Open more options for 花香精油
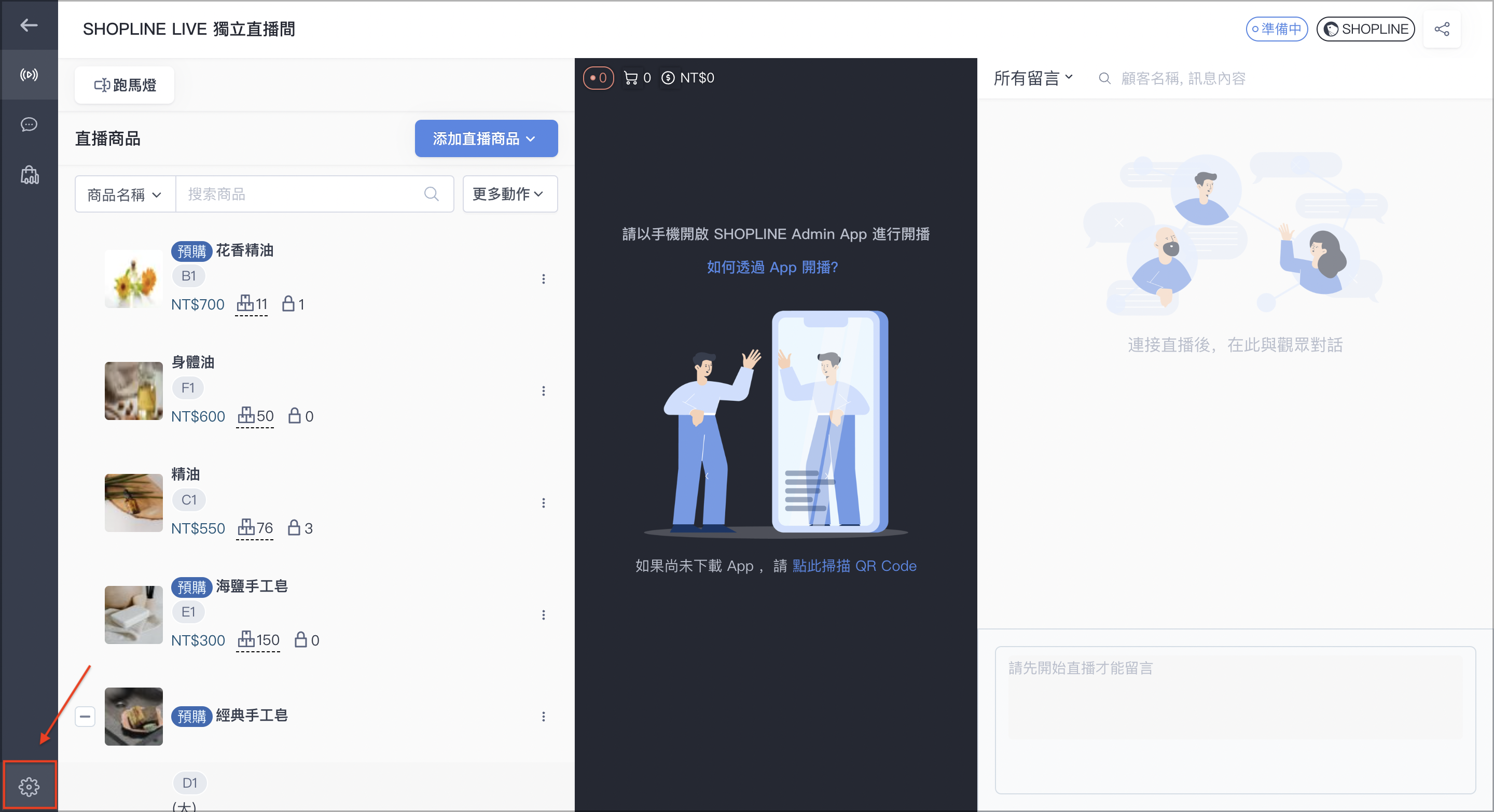Viewport: 1494px width, 812px height. (544, 279)
